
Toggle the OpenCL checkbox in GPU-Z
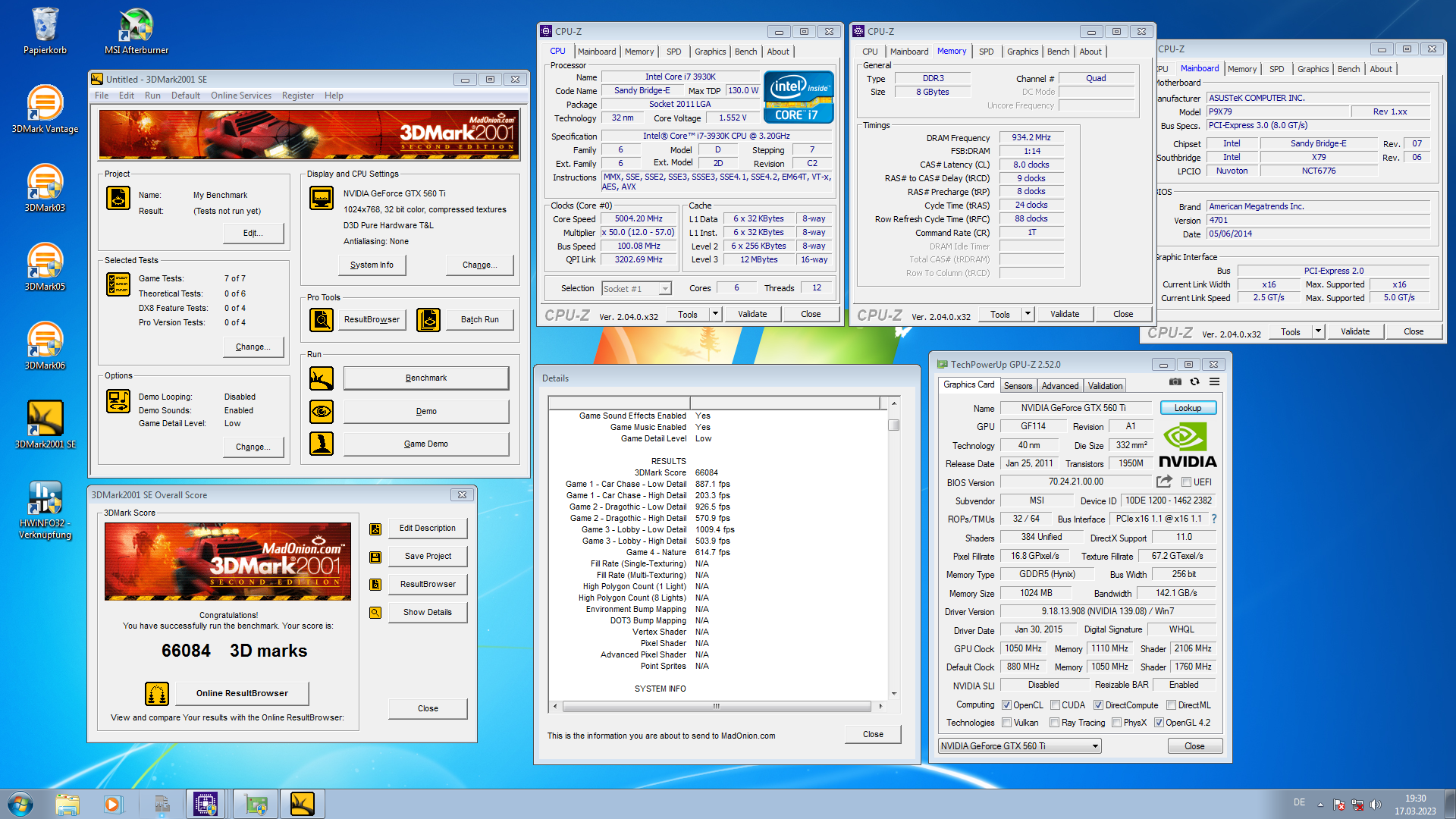(x=1007, y=705)
